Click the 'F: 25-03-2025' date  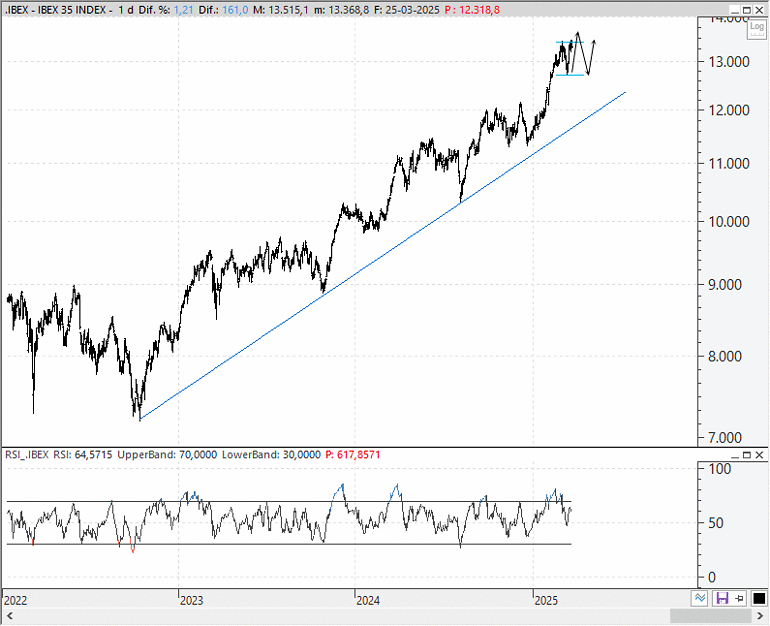coord(407,10)
